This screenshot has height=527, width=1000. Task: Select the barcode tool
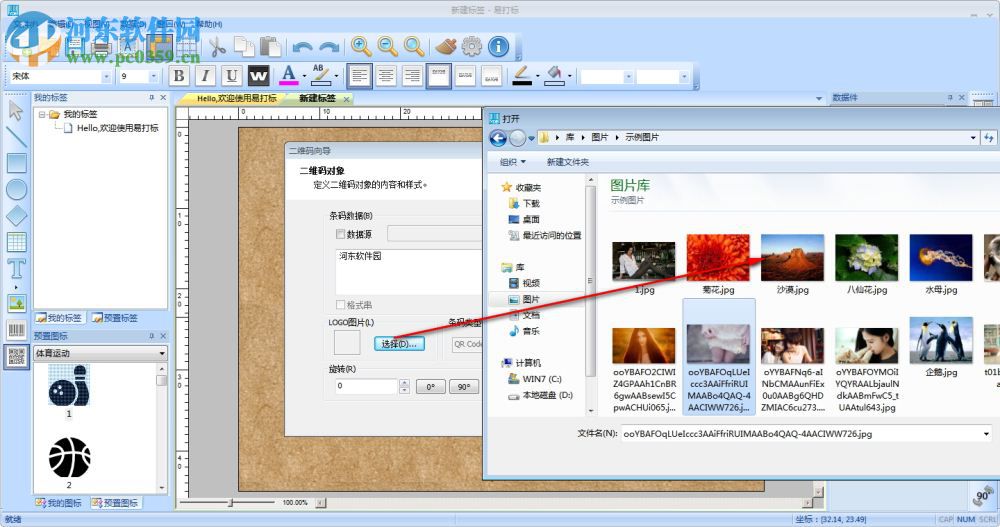[16, 330]
